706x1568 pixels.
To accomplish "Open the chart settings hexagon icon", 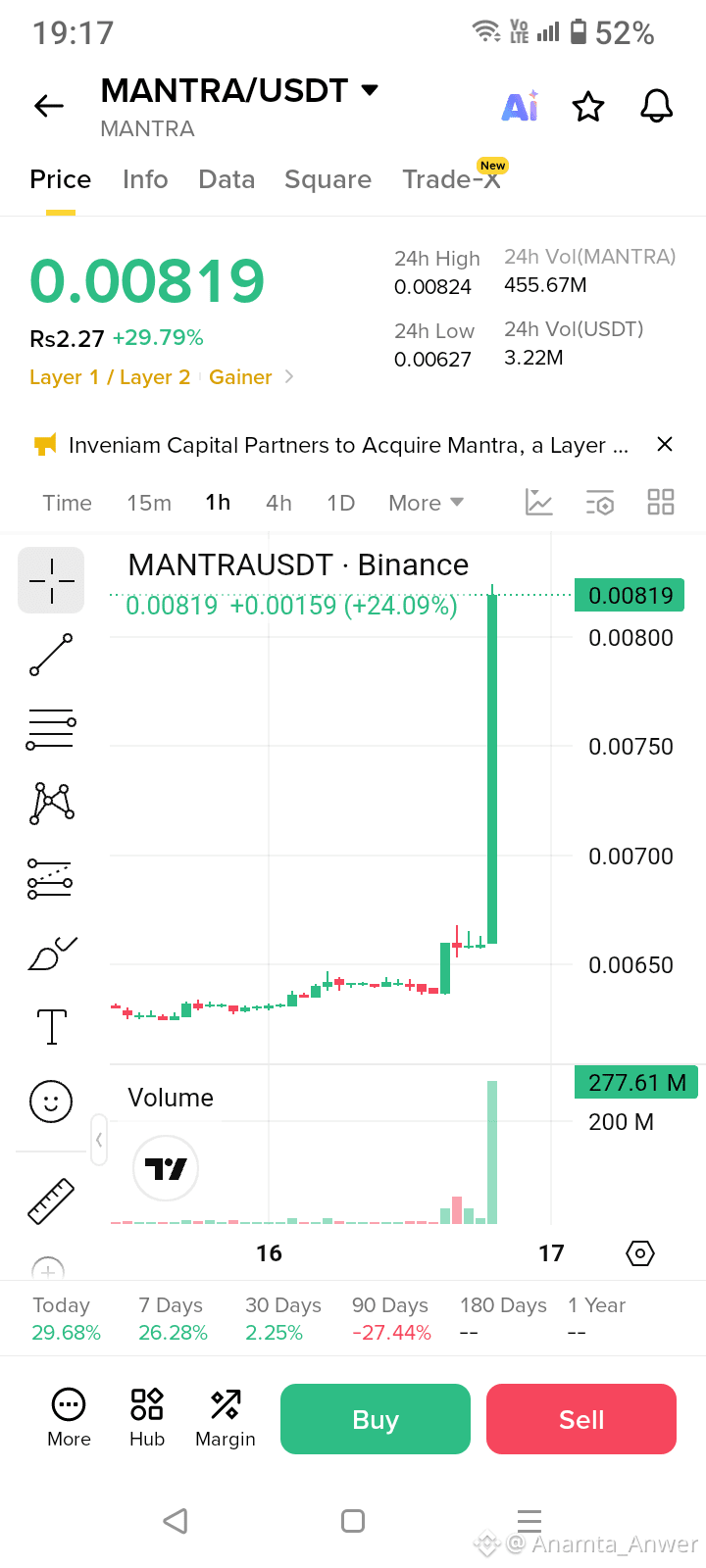I will pyautogui.click(x=640, y=1252).
